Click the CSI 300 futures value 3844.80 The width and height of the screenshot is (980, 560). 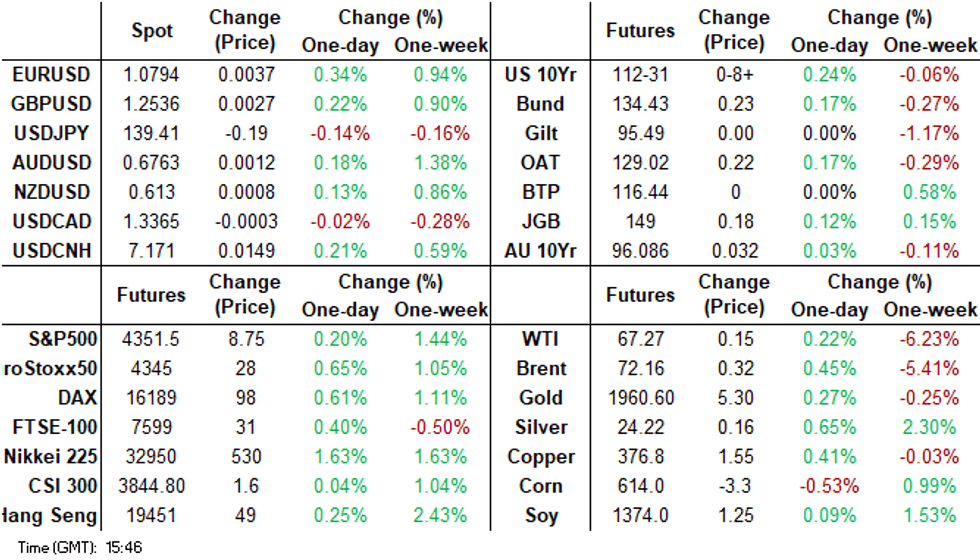pyautogui.click(x=151, y=487)
